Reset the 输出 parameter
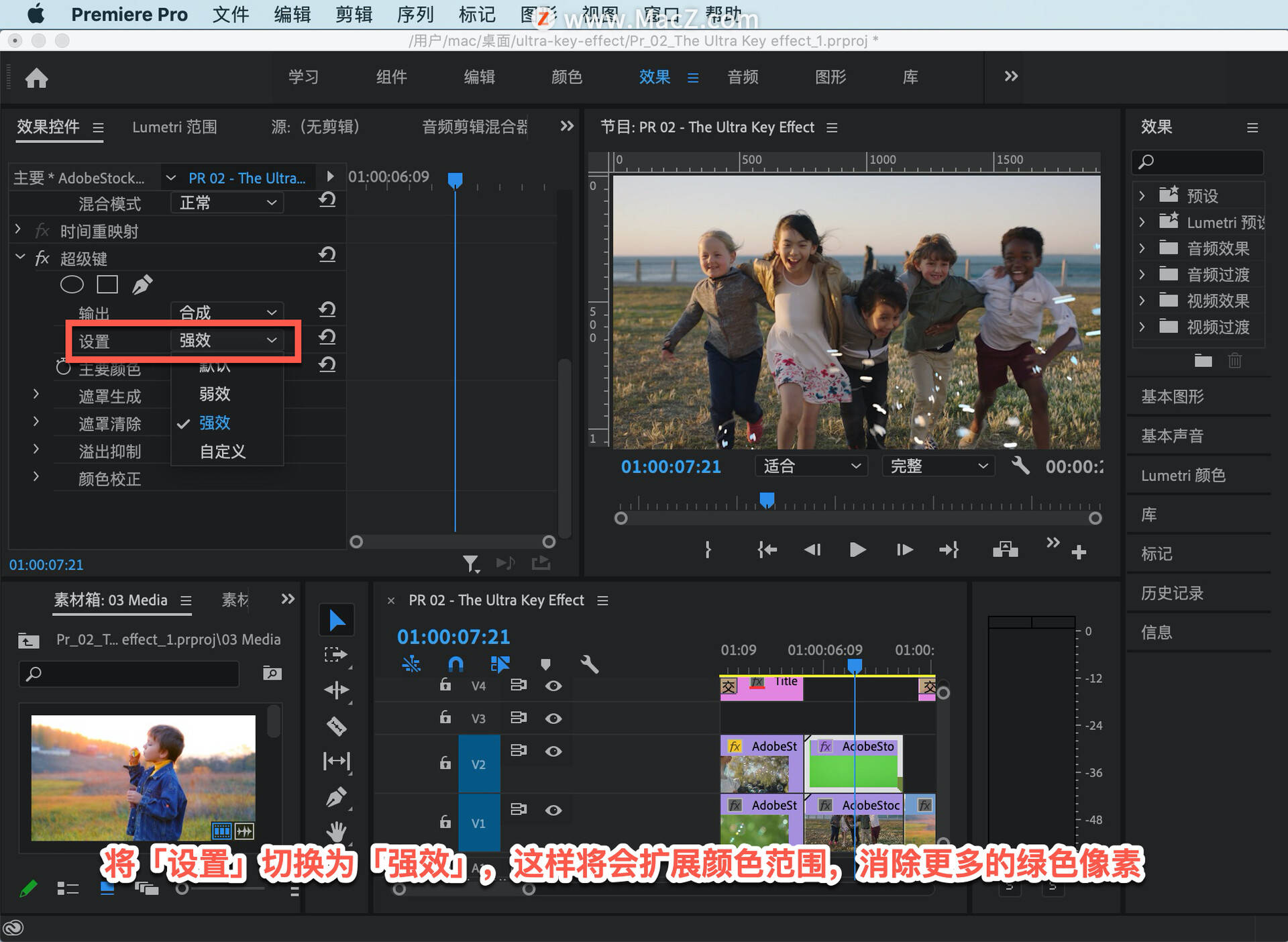The image size is (1288, 942). tap(327, 309)
